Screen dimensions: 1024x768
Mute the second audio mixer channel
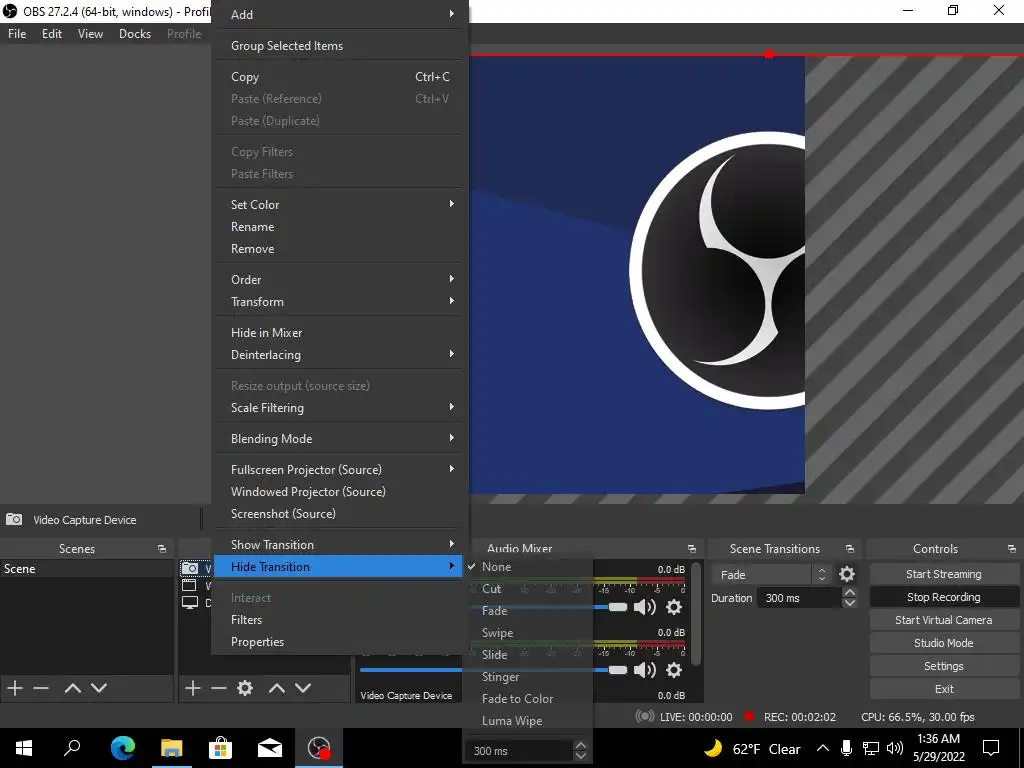[x=645, y=669]
